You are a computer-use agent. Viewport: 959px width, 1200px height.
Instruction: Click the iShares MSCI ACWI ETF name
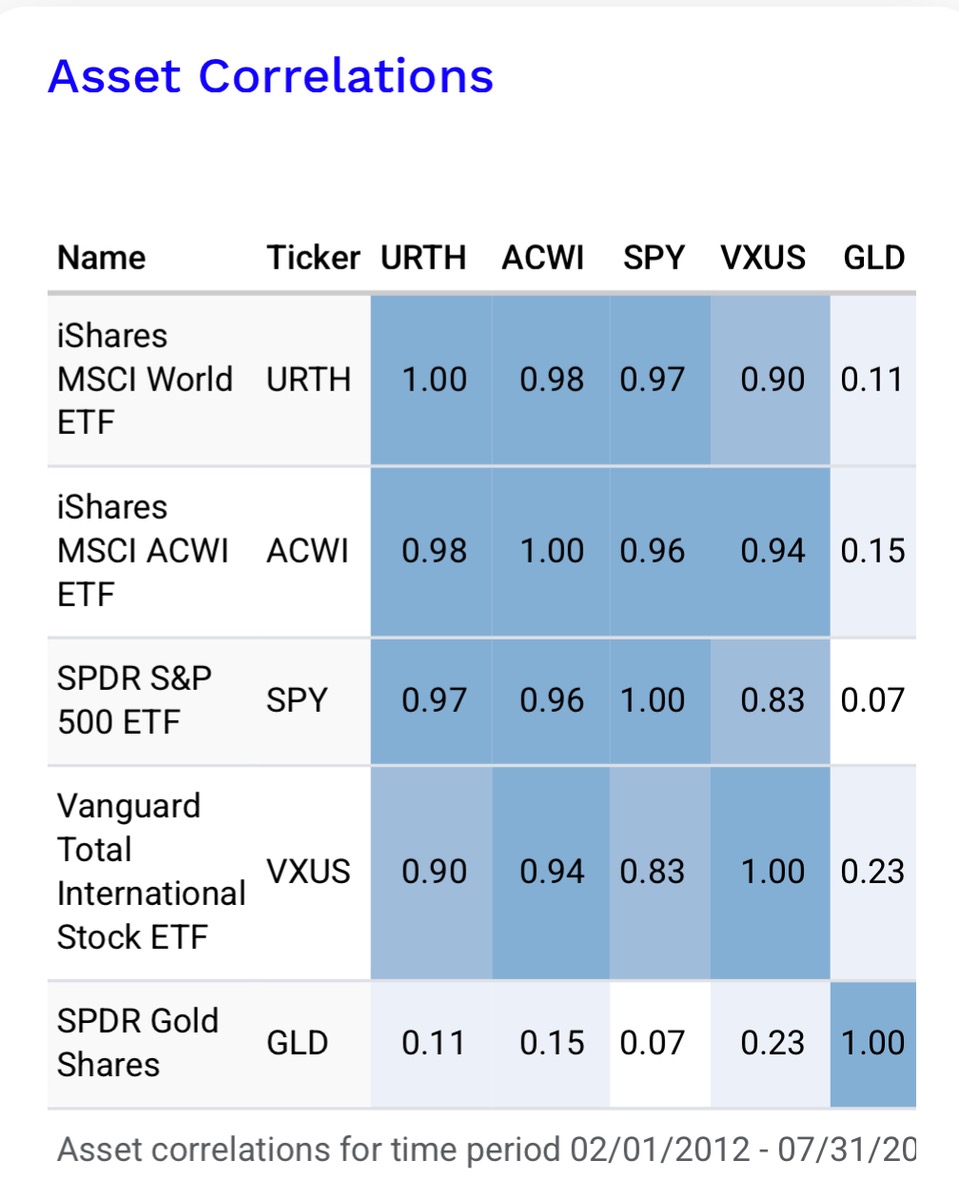tap(143, 551)
